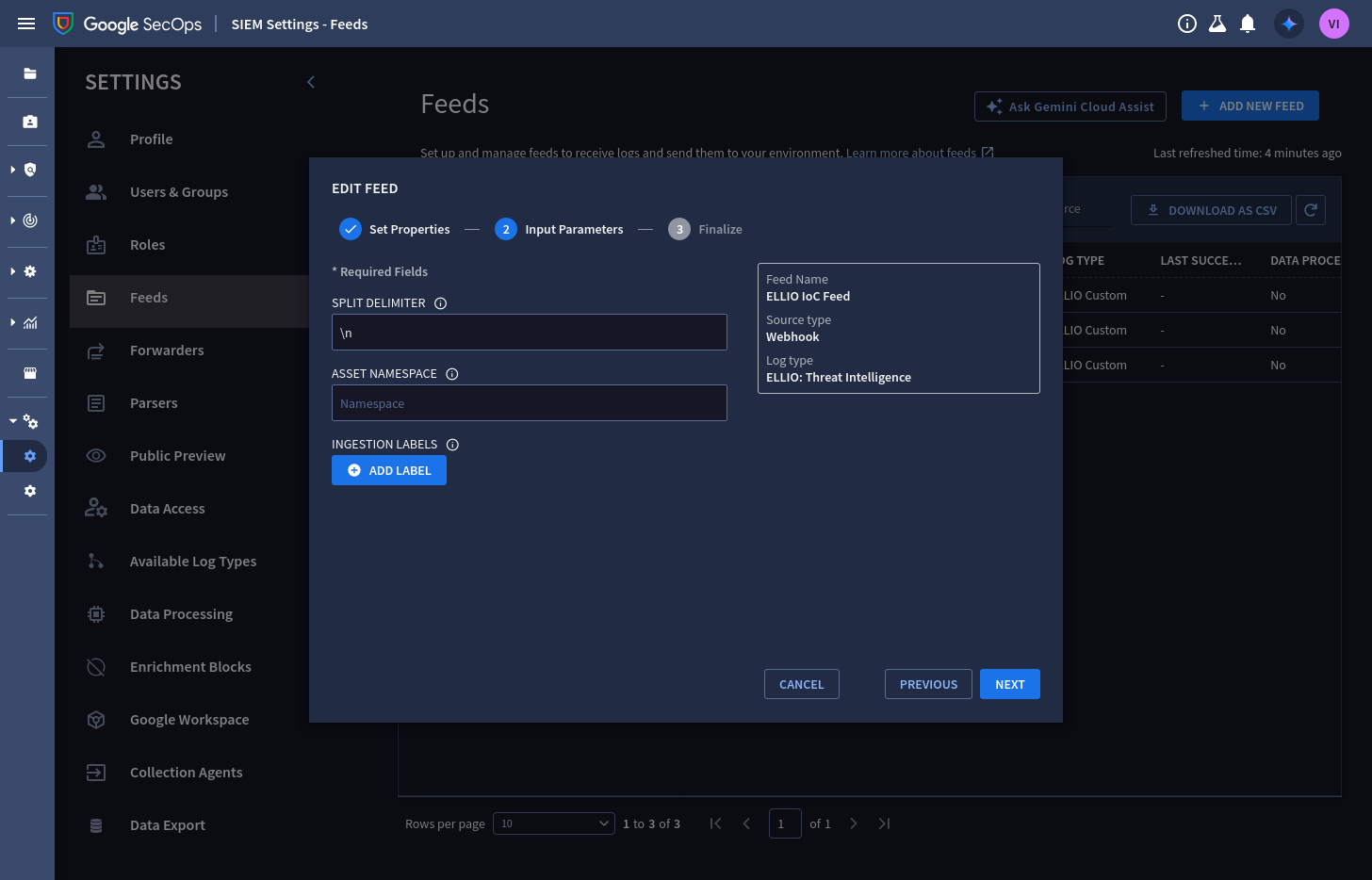Go to first page of table
This screenshot has height=880, width=1372.
click(x=716, y=823)
